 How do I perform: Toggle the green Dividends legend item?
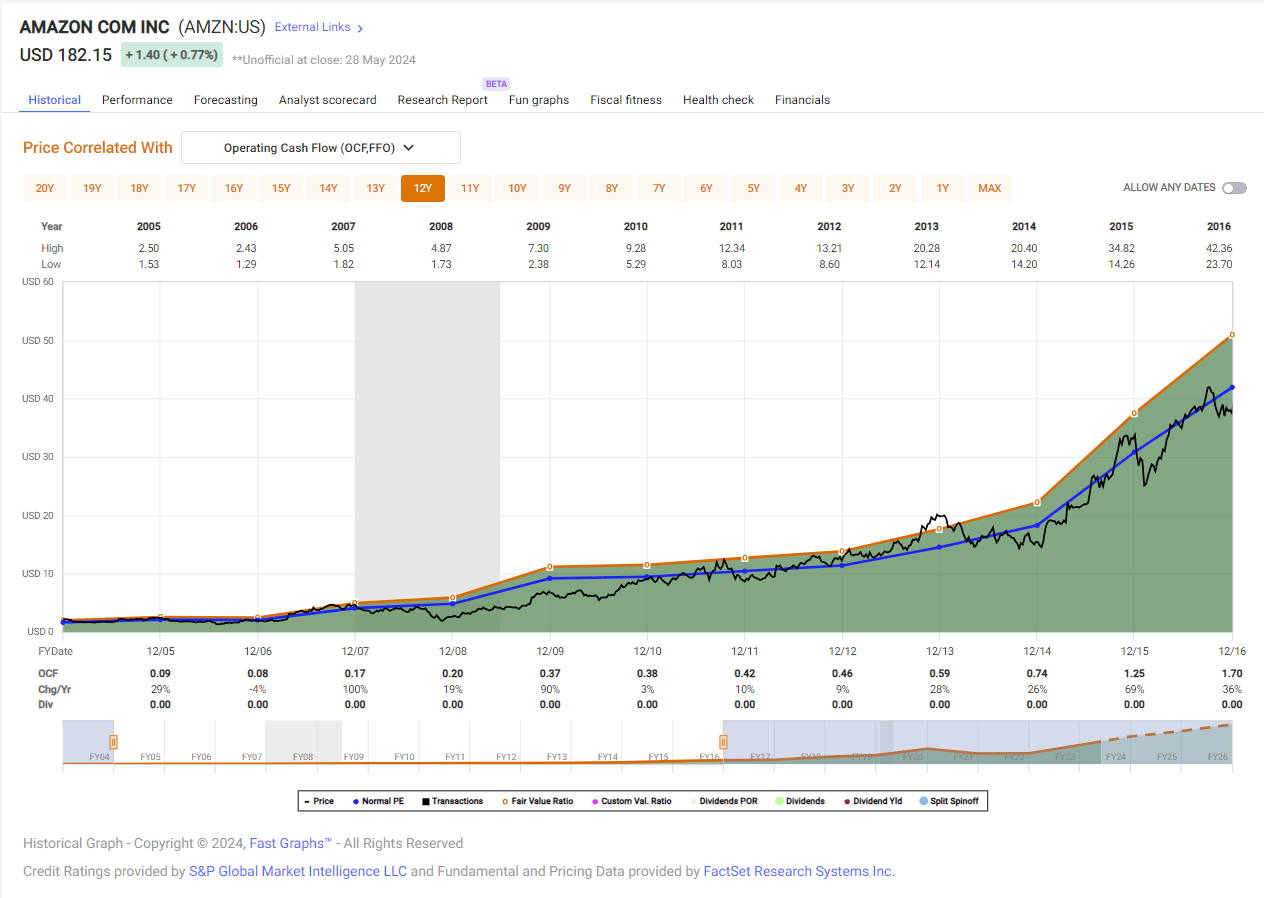[801, 801]
